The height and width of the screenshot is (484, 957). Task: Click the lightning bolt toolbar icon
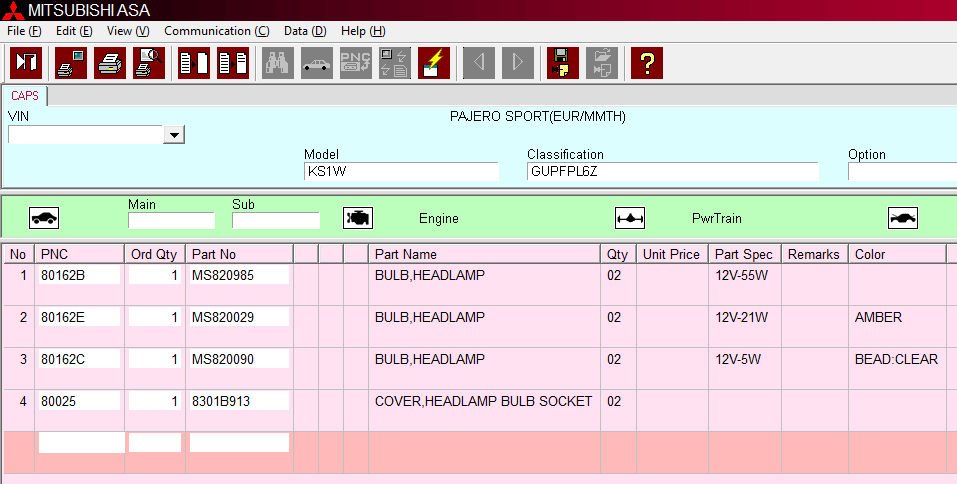[x=434, y=62]
